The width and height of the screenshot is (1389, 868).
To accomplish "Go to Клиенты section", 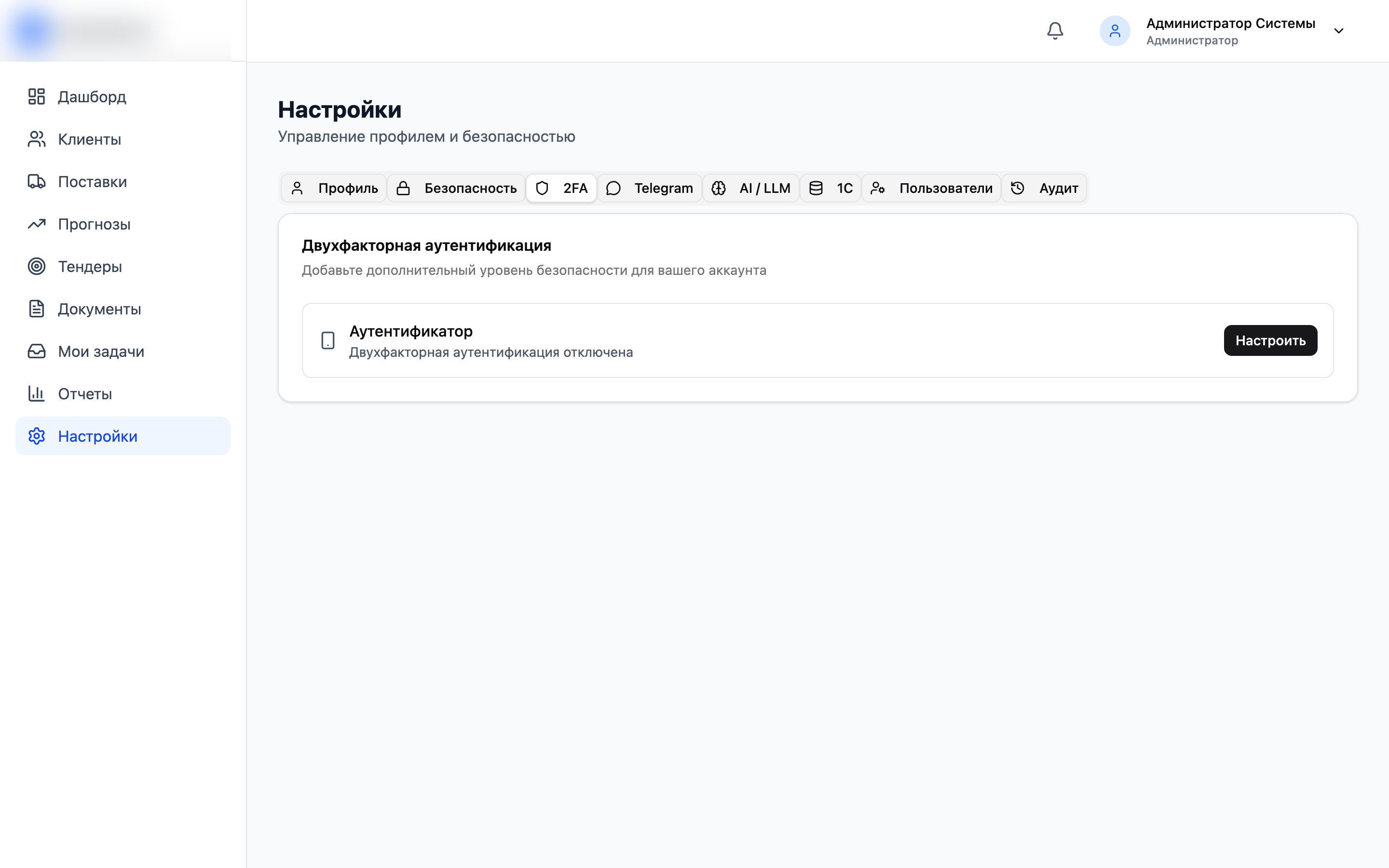I will coord(123,139).
